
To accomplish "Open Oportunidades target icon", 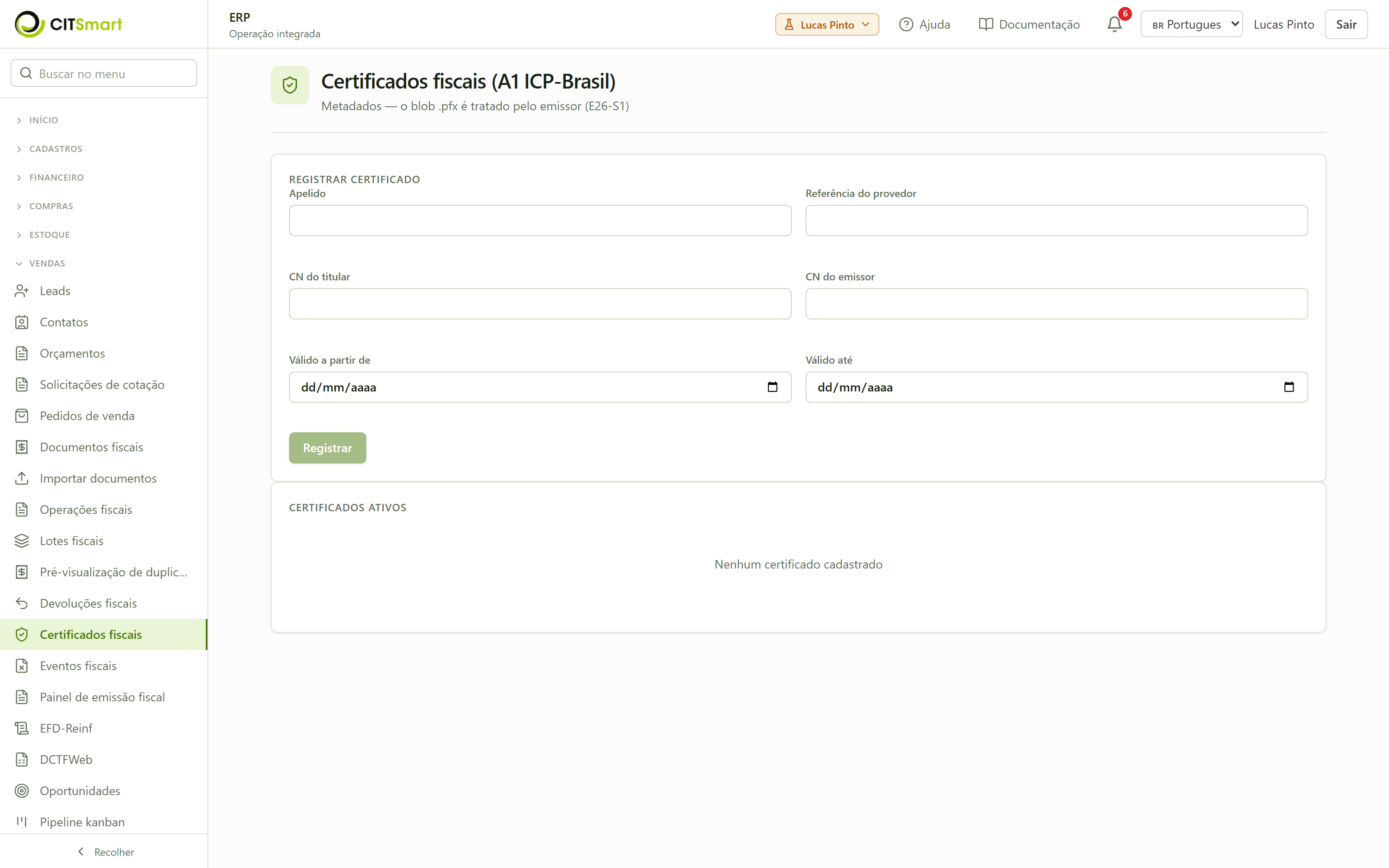I will click(22, 790).
